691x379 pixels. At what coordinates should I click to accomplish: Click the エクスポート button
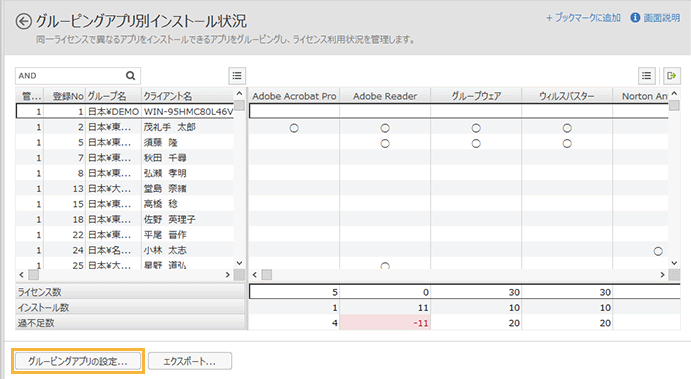click(189, 361)
